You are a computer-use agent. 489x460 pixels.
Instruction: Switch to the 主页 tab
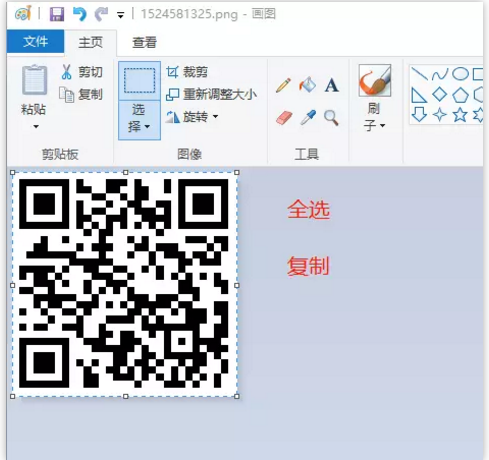point(90,42)
